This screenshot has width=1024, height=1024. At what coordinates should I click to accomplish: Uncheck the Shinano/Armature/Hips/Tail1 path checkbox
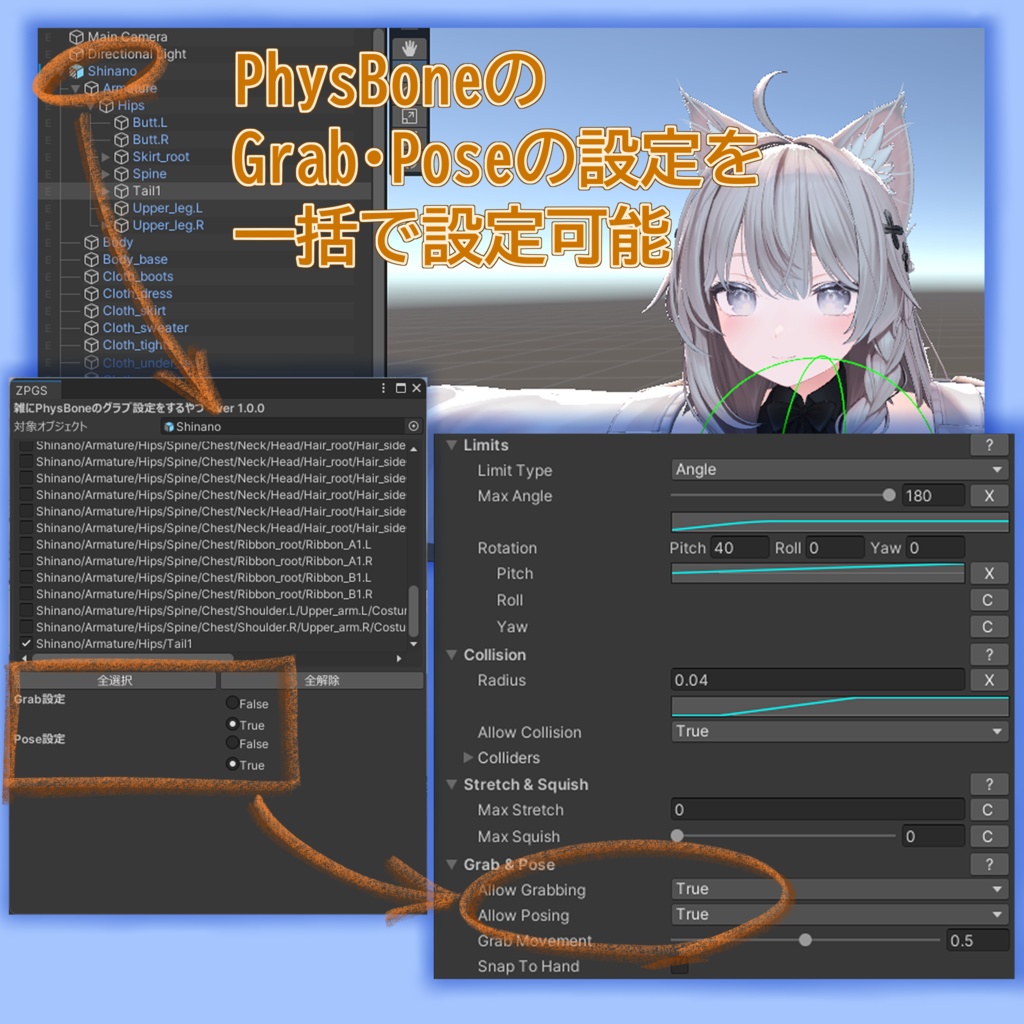[26, 645]
